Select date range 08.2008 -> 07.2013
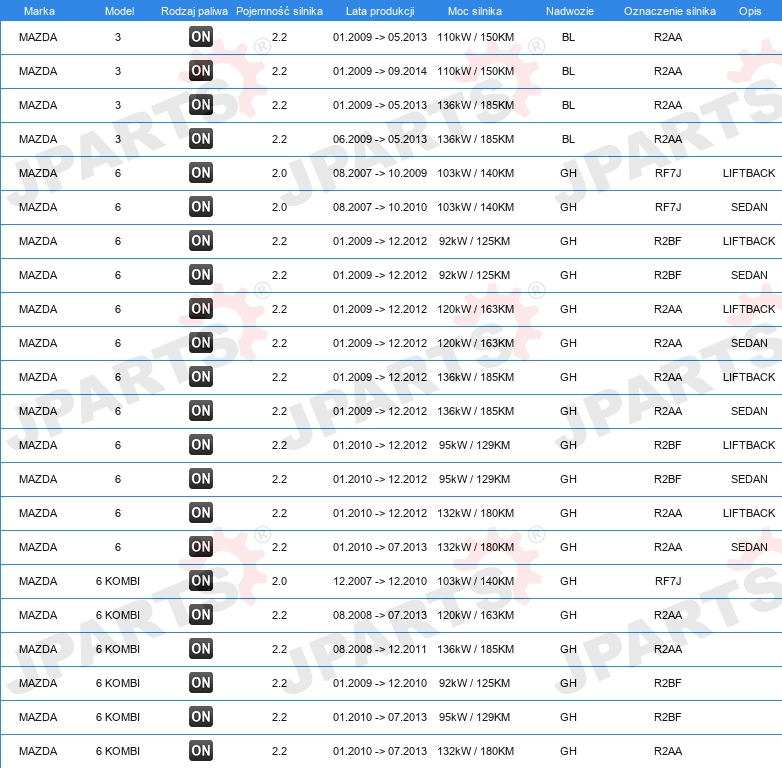 tap(380, 615)
